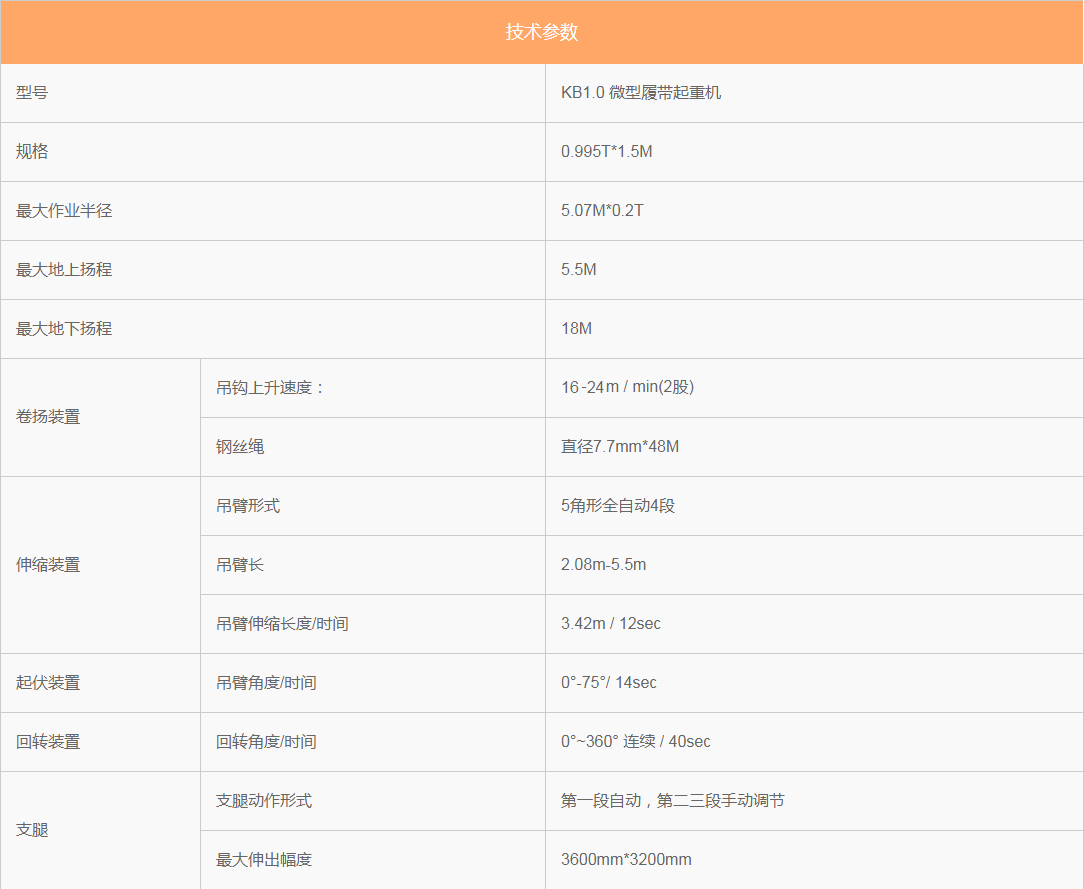This screenshot has height=889, width=1084.
Task: Click the 第一段自动，第二三段手动调节 text
Action: coord(672,801)
